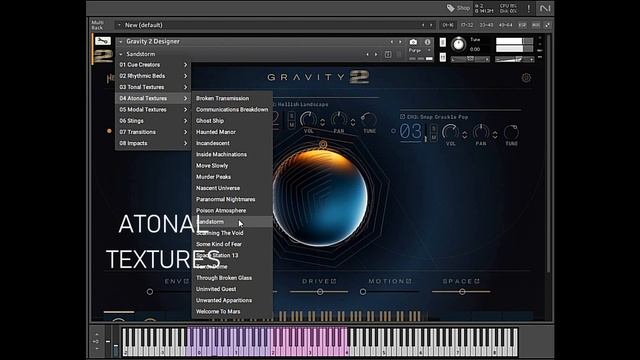
Task: Expand 08 Impacts submenu
Action: (x=153, y=143)
